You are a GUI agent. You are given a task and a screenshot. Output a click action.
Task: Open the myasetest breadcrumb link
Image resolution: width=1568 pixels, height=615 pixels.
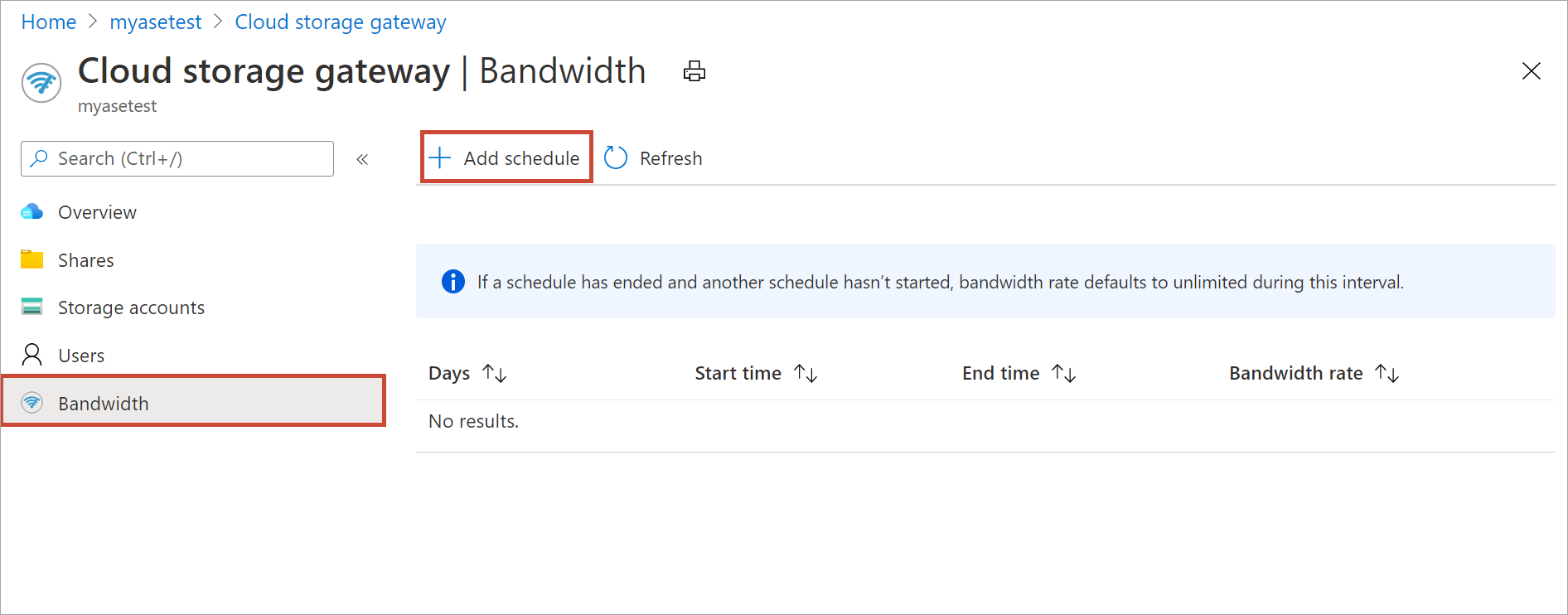click(x=156, y=22)
